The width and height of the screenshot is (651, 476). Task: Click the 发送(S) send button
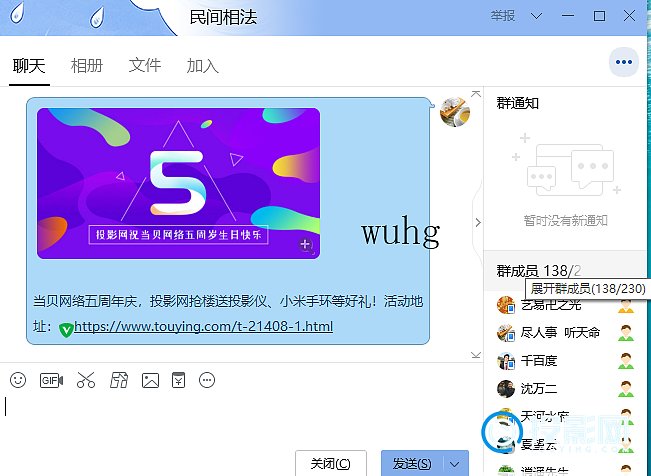point(412,464)
